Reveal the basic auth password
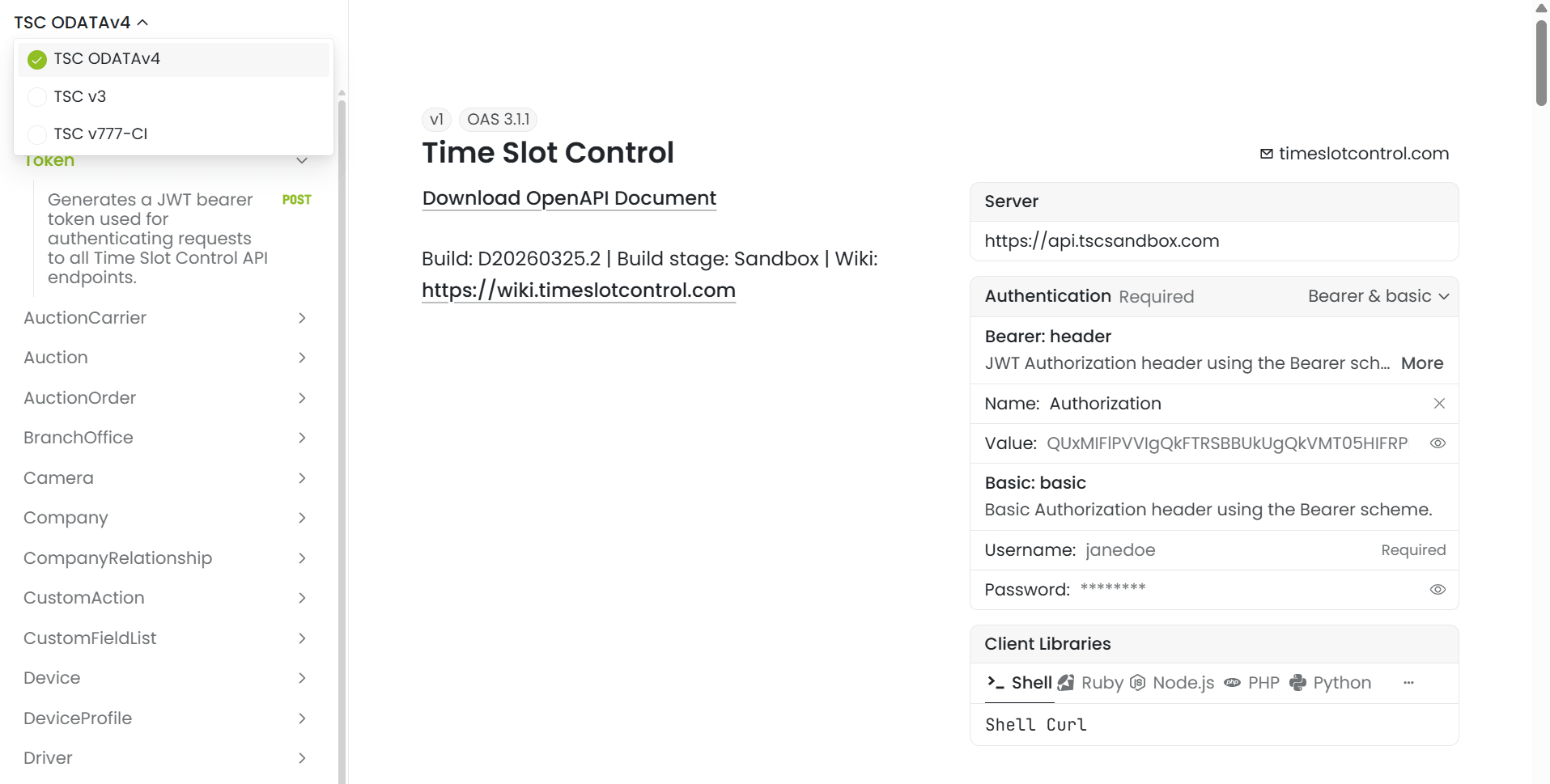Image resolution: width=1550 pixels, height=784 pixels. (x=1437, y=590)
